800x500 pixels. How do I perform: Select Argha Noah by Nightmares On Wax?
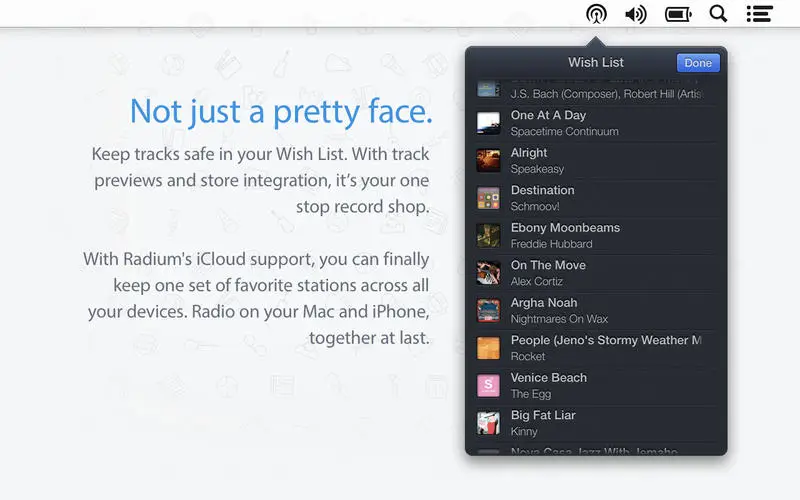pos(596,311)
